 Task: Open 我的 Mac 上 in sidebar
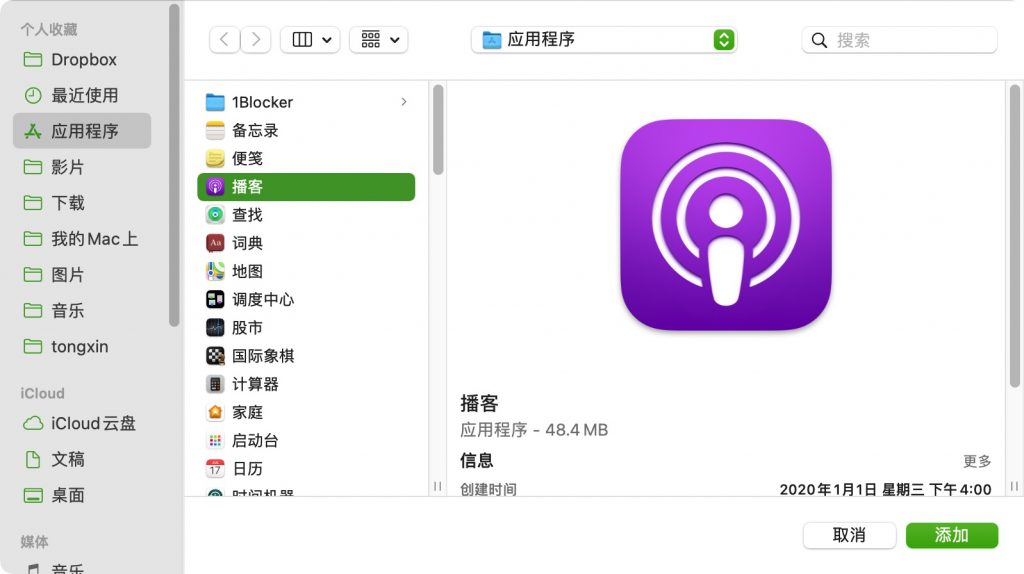pos(82,239)
